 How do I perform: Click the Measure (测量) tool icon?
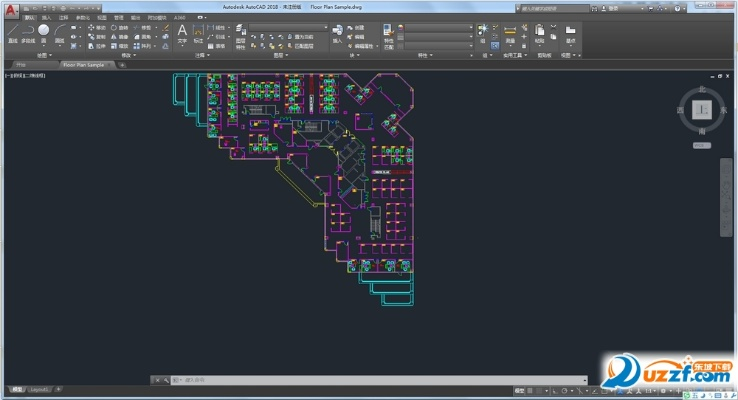pos(510,32)
